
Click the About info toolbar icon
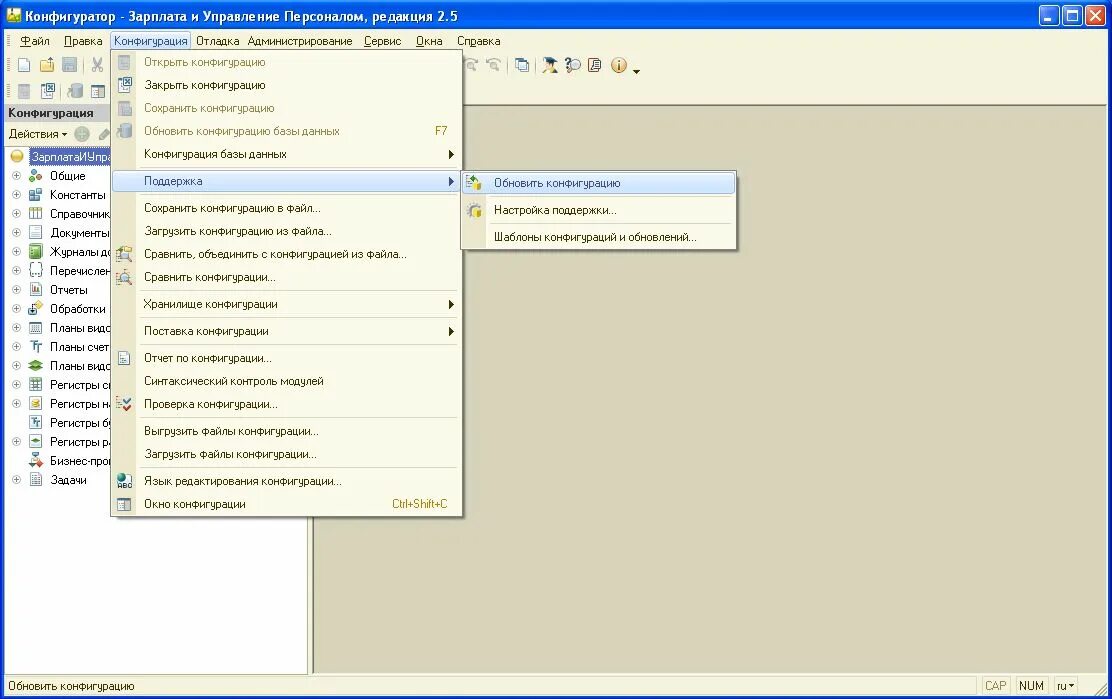tap(618, 65)
